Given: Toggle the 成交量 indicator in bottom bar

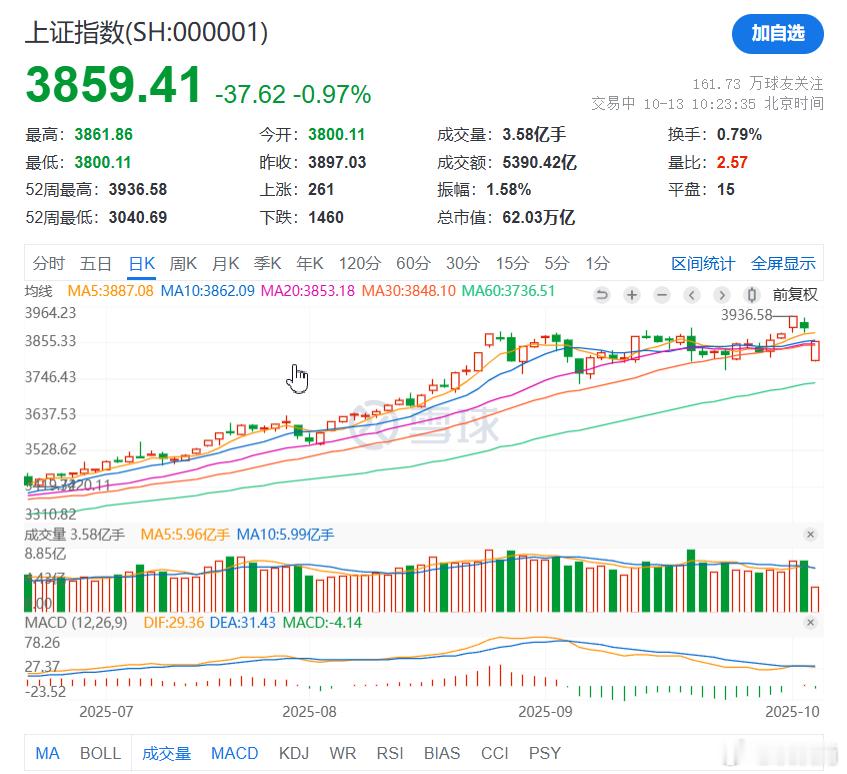Looking at the screenshot, I should (x=166, y=753).
